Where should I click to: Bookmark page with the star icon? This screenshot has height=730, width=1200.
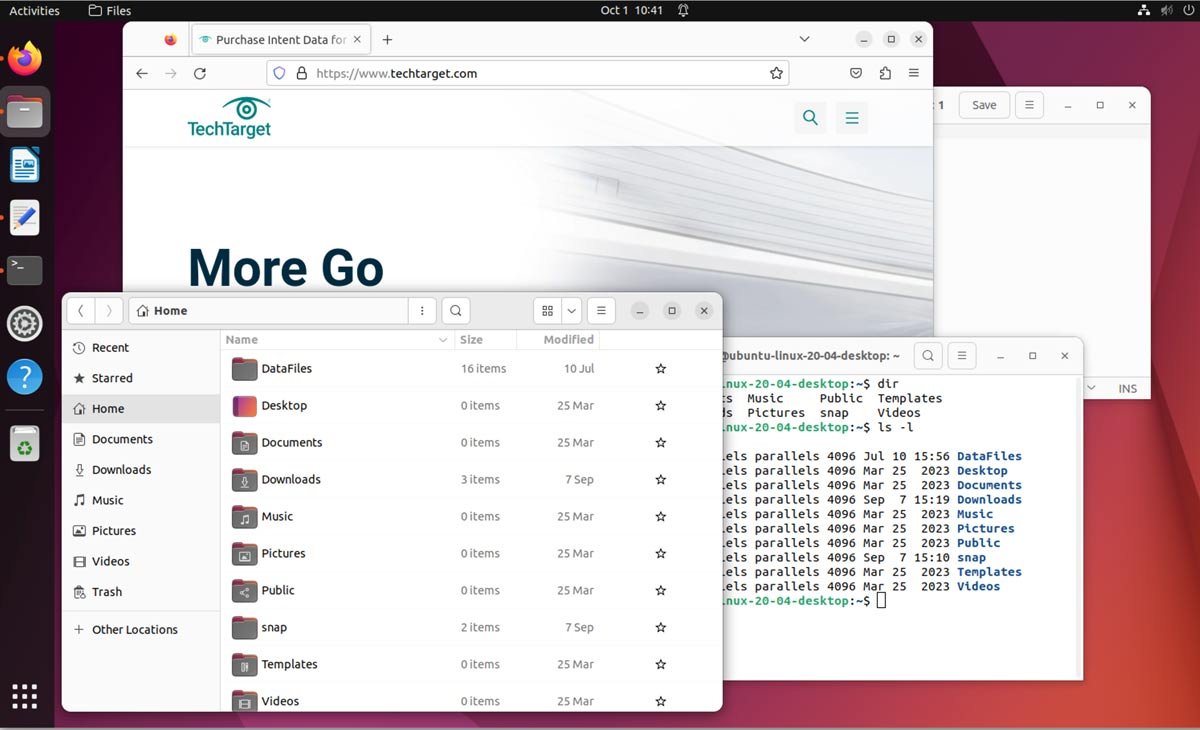[776, 73]
